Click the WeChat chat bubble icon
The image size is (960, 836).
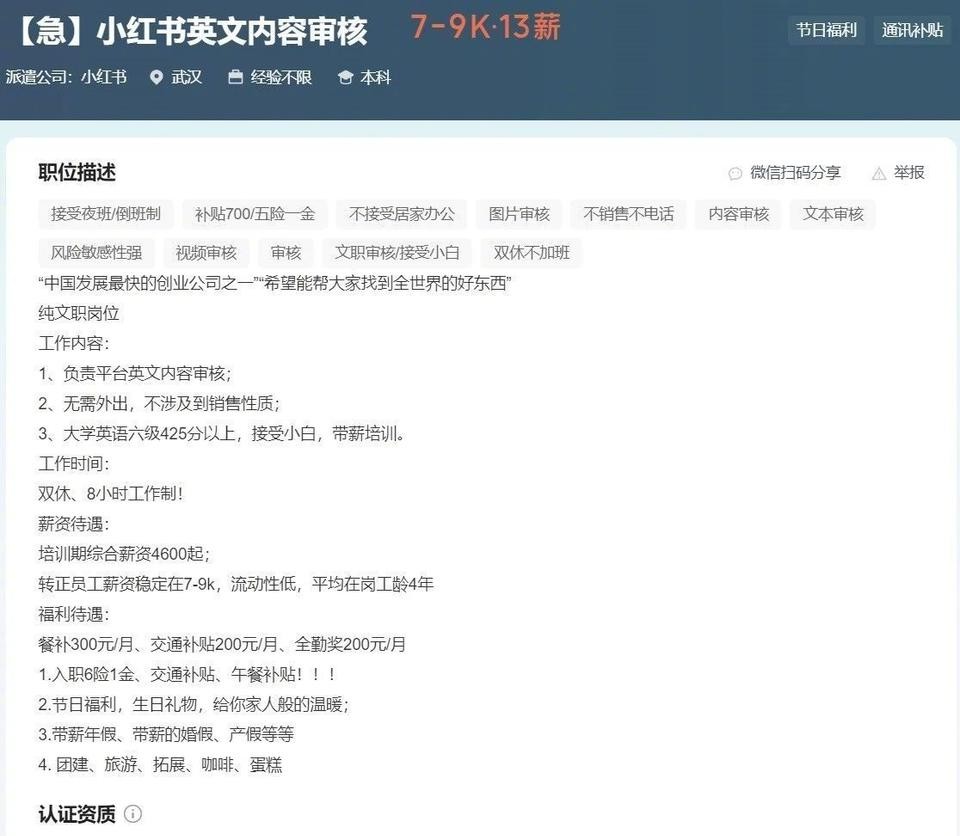coord(735,173)
